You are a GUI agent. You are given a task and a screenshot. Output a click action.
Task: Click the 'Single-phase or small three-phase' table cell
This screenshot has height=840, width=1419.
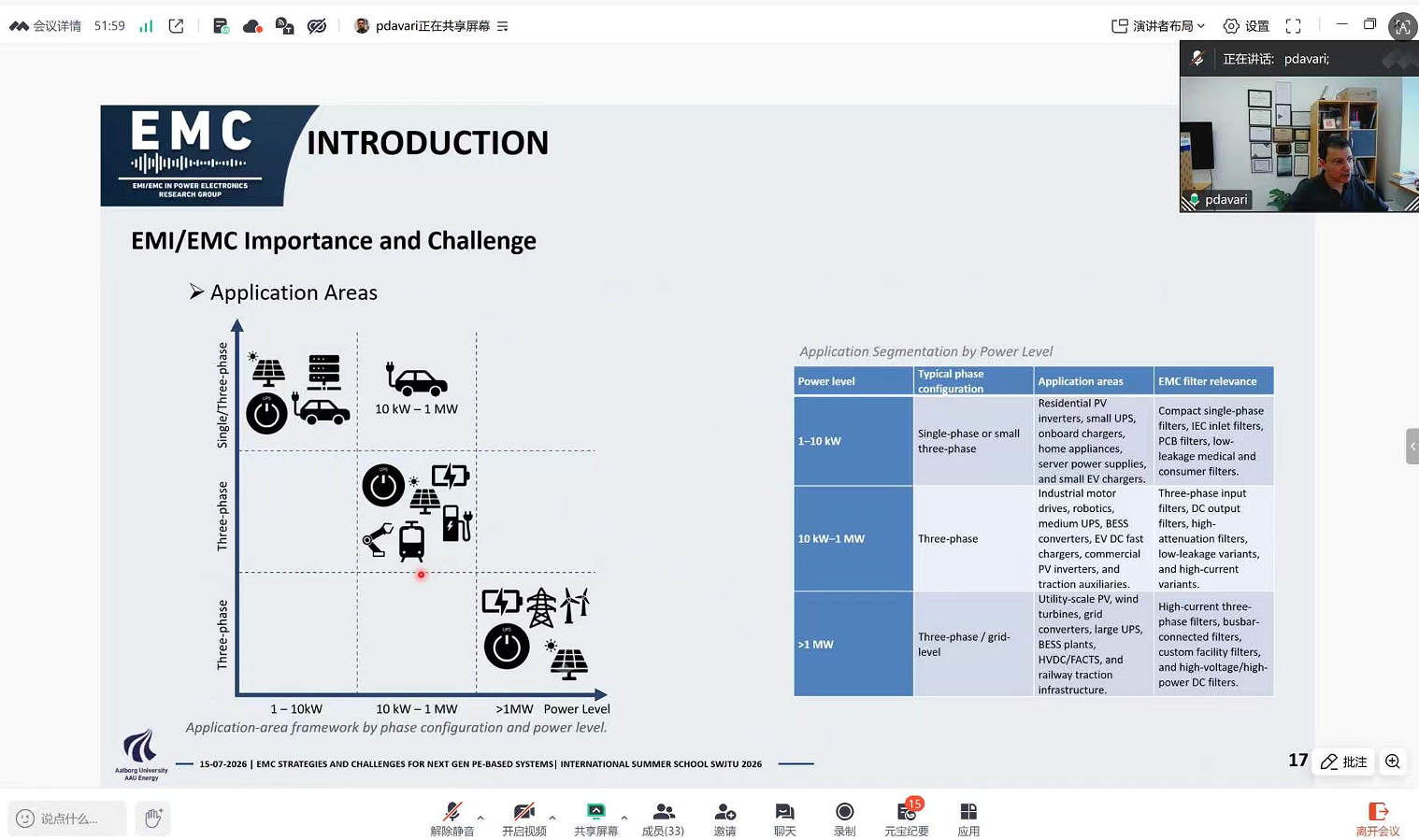pos(973,441)
